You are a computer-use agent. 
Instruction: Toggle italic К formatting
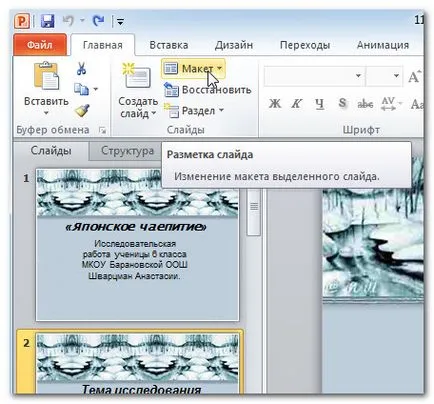tap(296, 104)
